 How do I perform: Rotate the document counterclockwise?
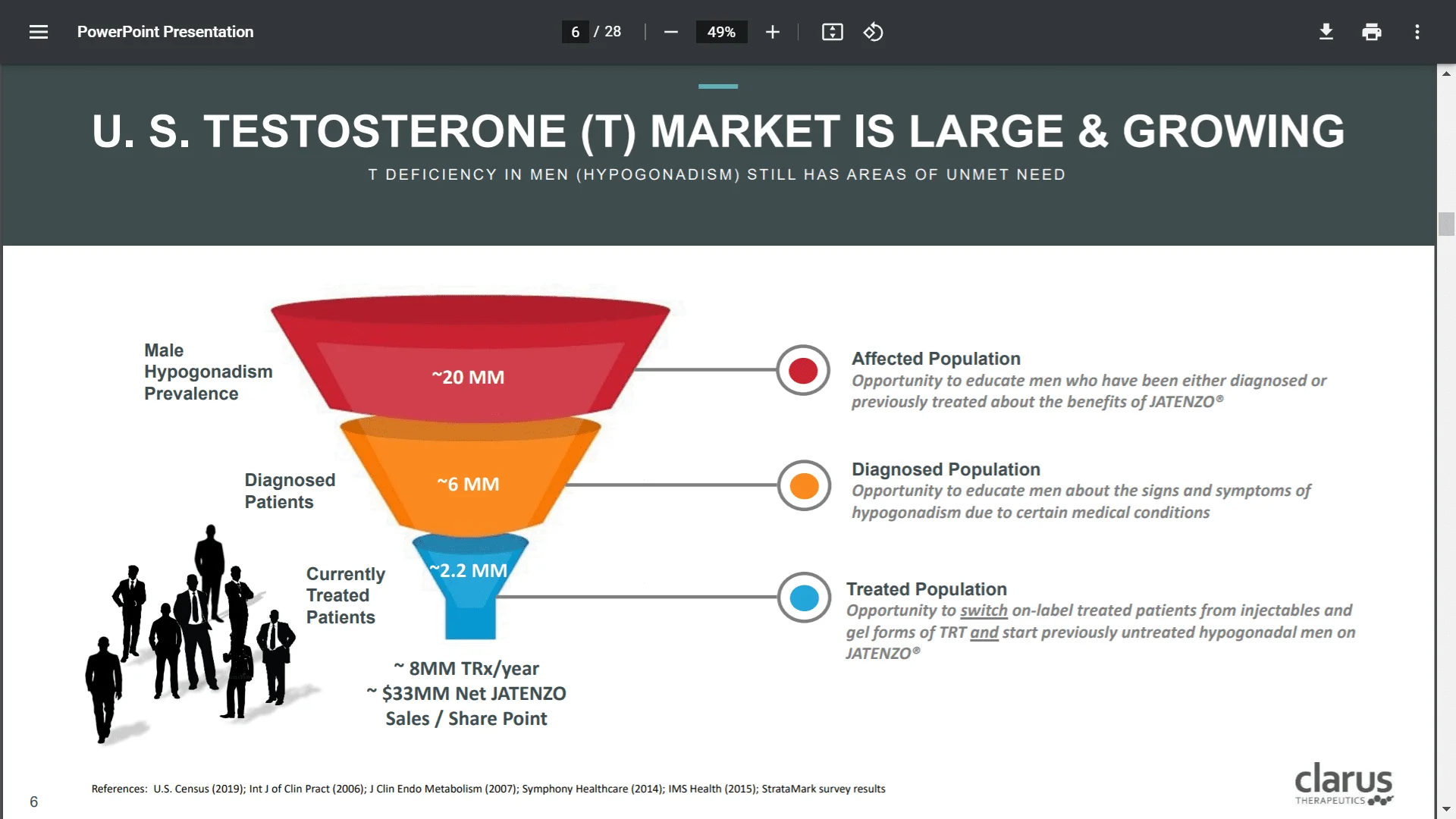(873, 32)
